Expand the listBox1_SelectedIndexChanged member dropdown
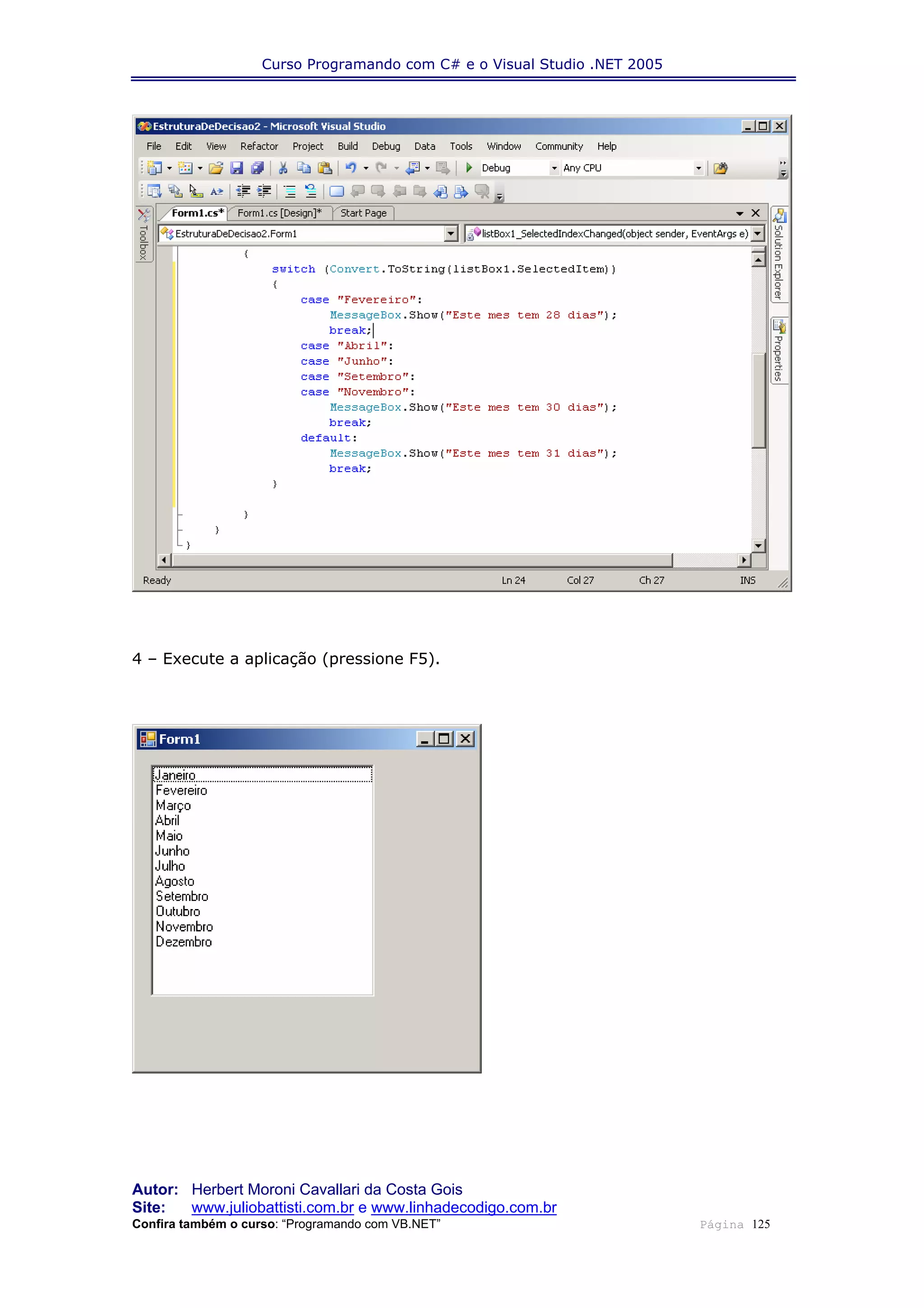Screen dimensions: 924x1308 (757, 234)
